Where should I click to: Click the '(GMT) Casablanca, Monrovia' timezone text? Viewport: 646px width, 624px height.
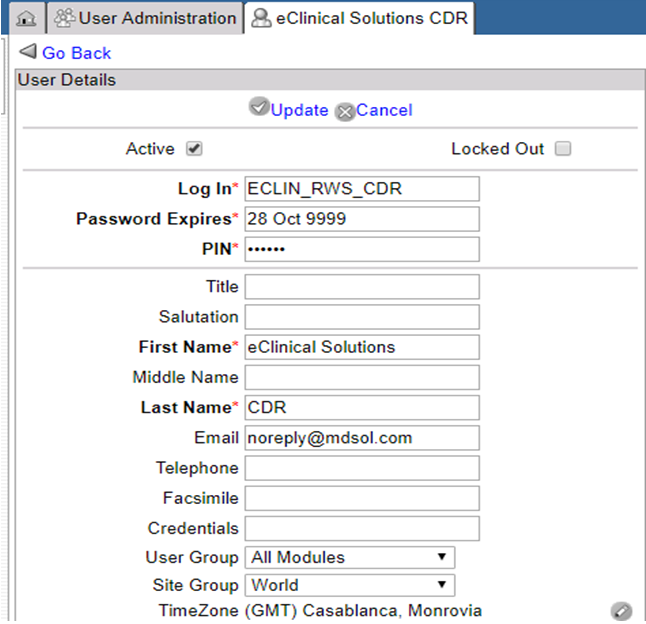pyautogui.click(x=363, y=611)
